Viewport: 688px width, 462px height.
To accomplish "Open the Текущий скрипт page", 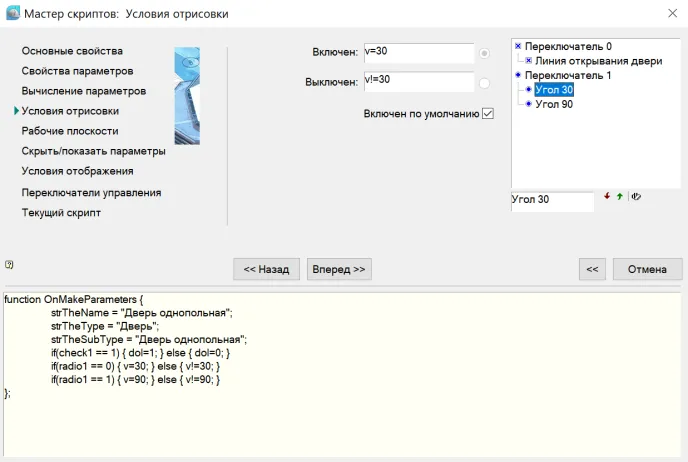I will tap(61, 213).
